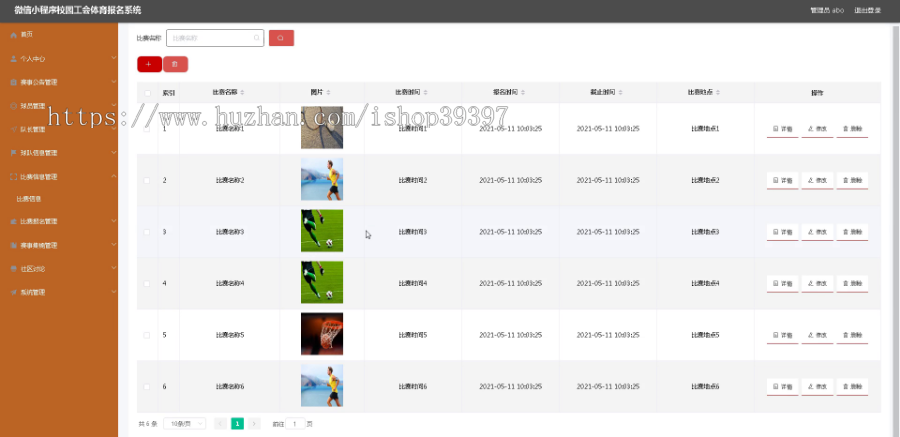The width and height of the screenshot is (900, 437).
Task: Click 删除 for row 比赛名称6
Action: click(852, 387)
